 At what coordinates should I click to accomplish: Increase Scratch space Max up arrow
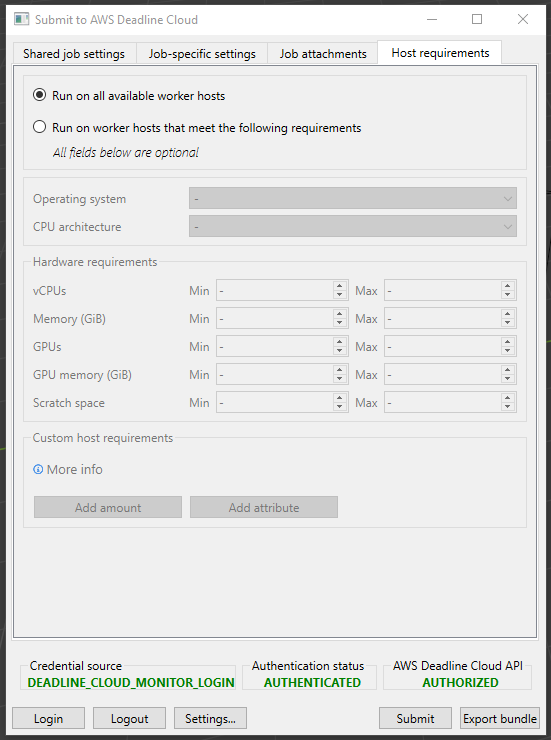click(x=508, y=398)
